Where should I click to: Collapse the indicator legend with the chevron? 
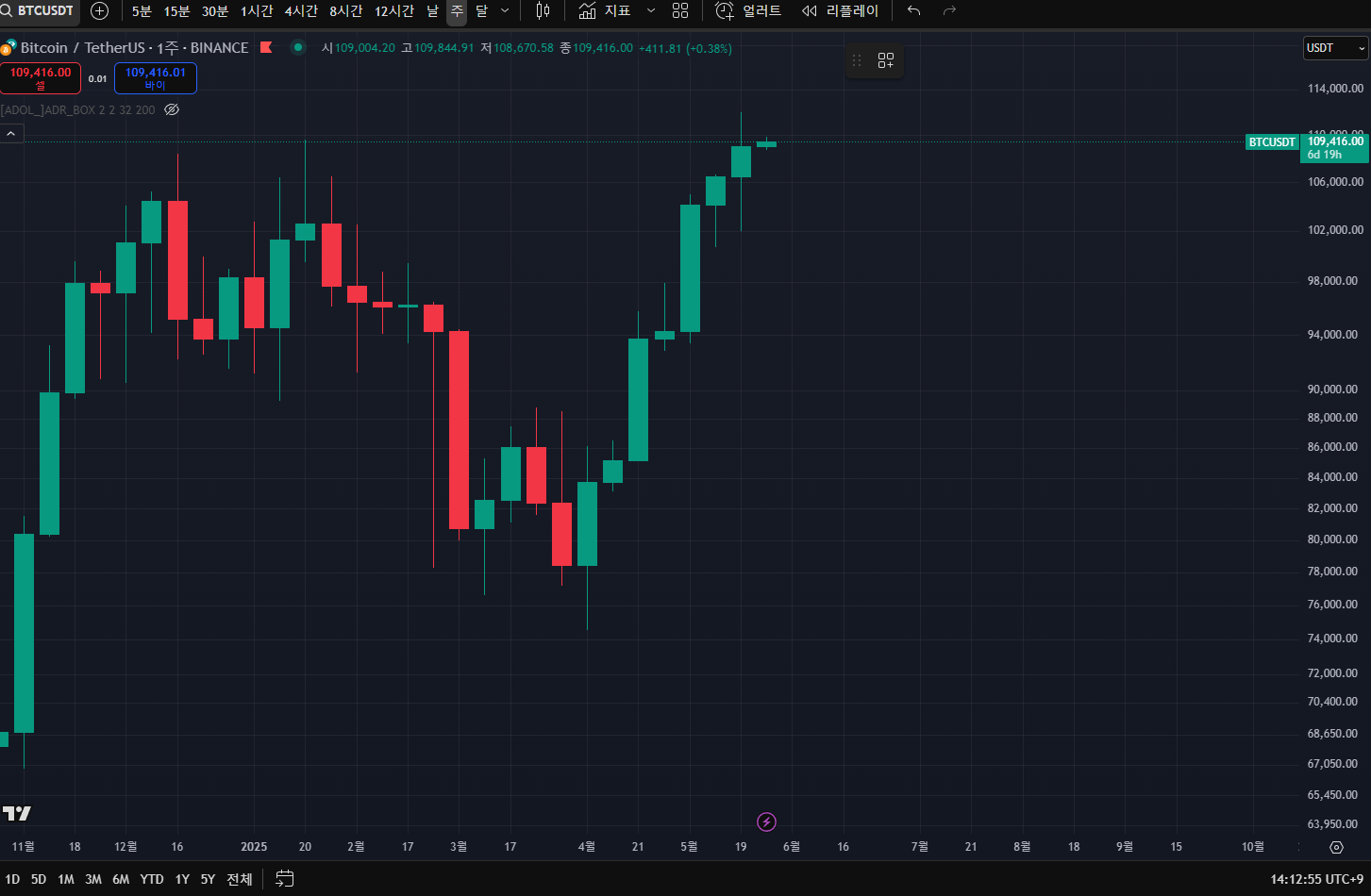[11, 134]
